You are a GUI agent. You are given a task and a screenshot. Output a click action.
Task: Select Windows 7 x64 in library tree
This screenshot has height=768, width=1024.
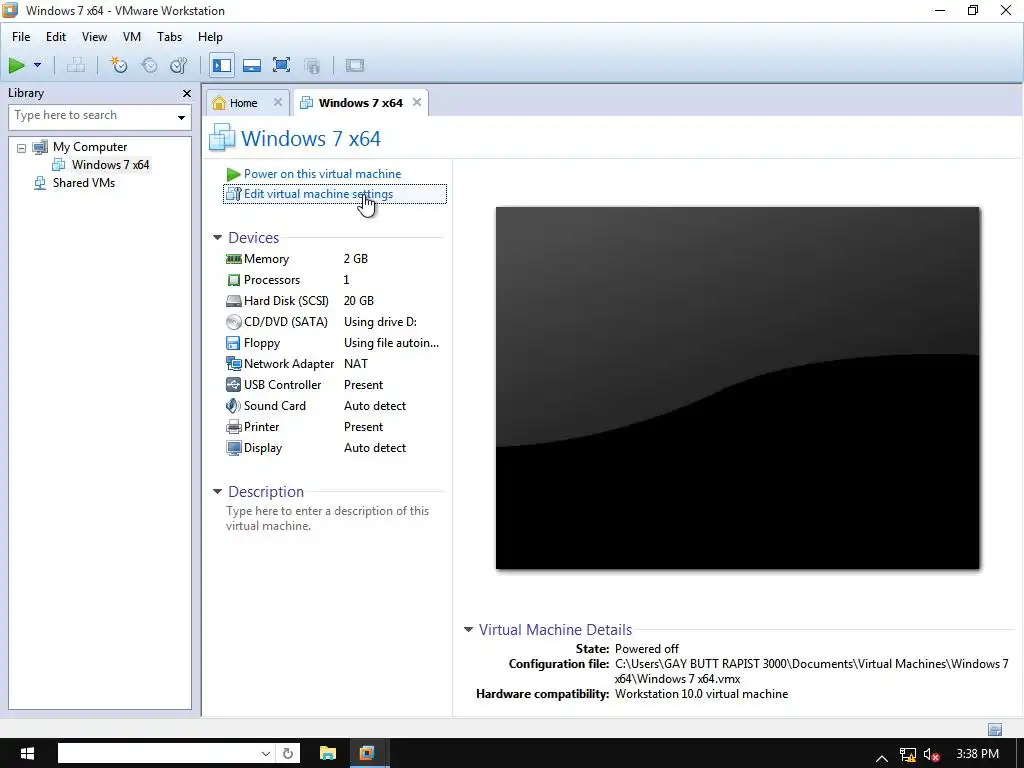[x=110, y=165]
